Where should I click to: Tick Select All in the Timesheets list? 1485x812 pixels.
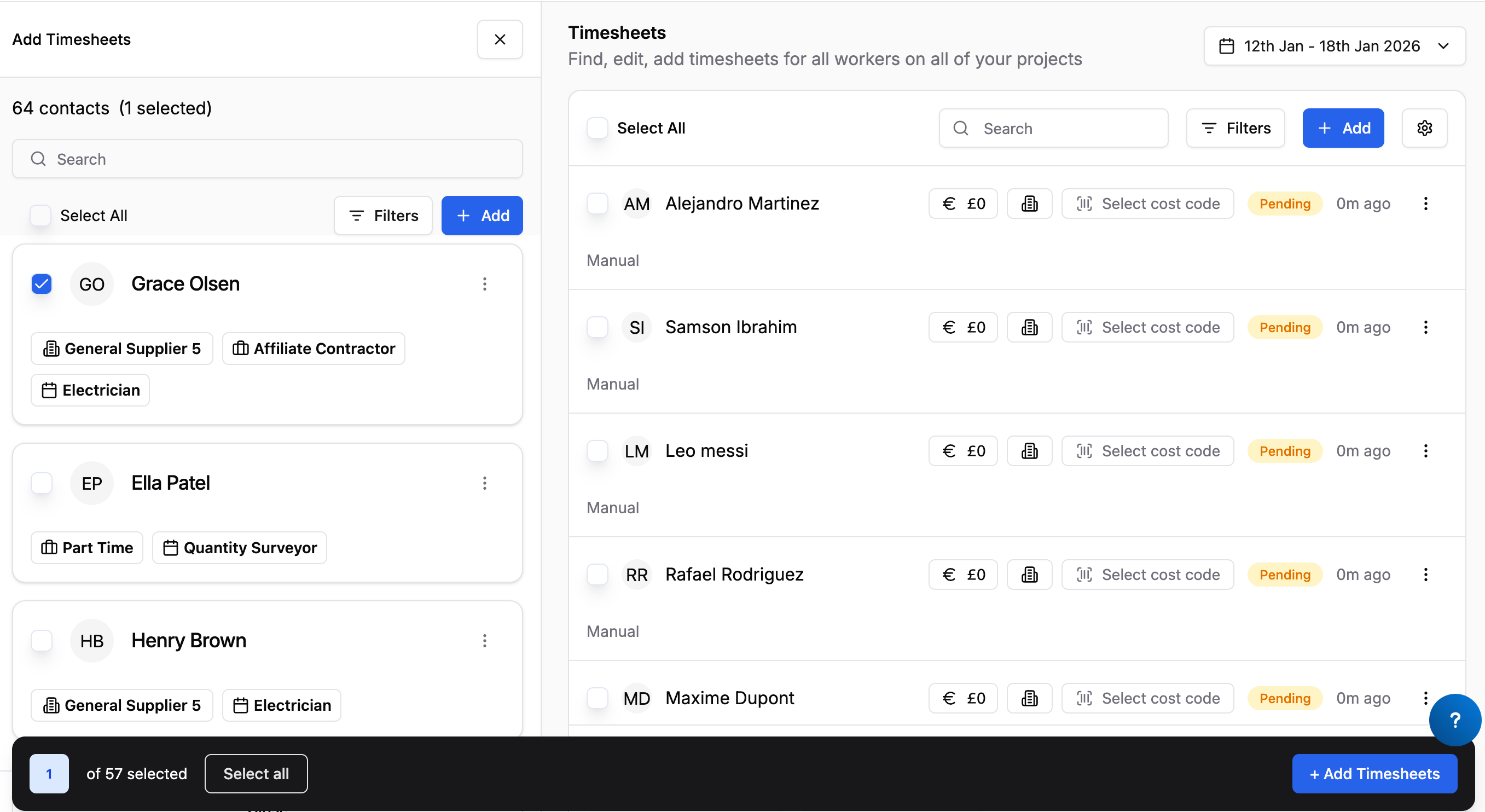point(598,128)
